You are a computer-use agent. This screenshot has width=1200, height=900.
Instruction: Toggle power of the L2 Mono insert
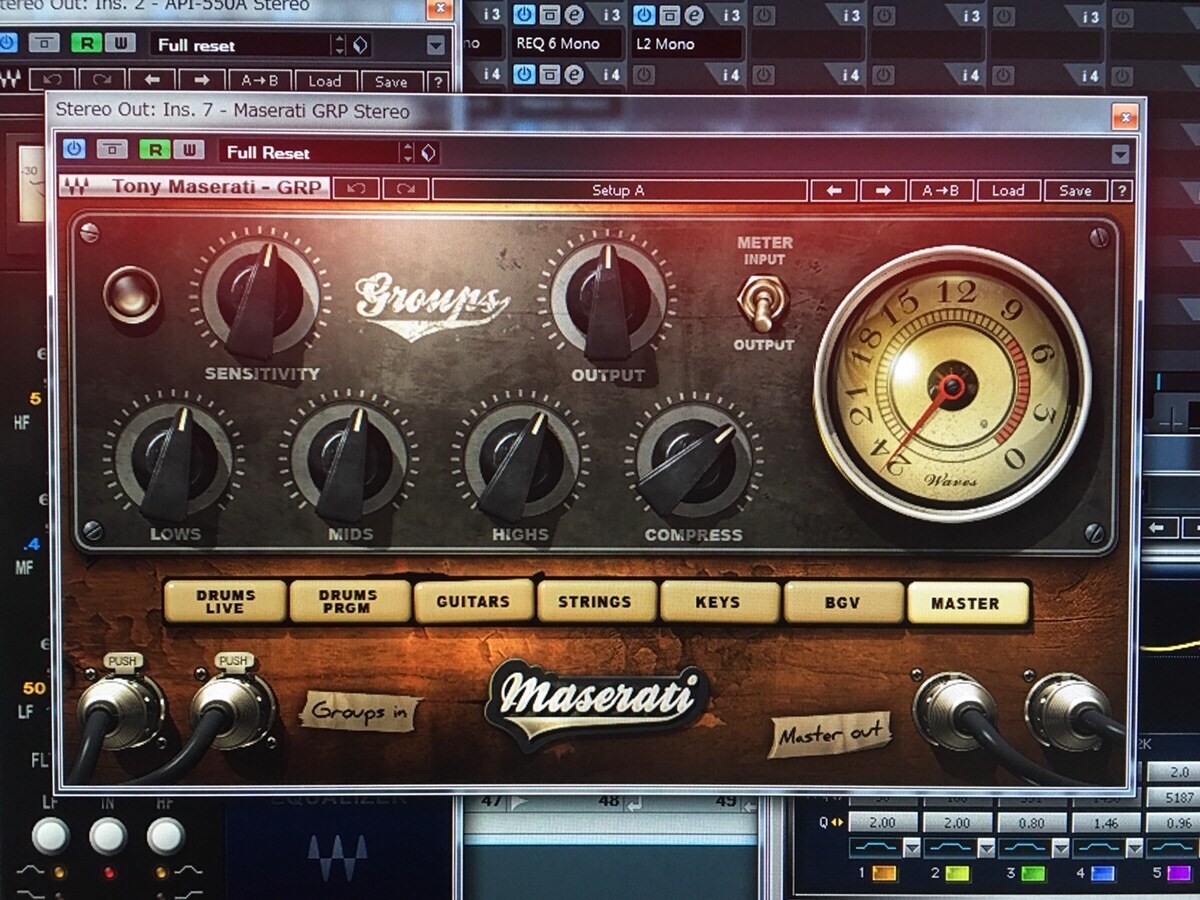[644, 15]
